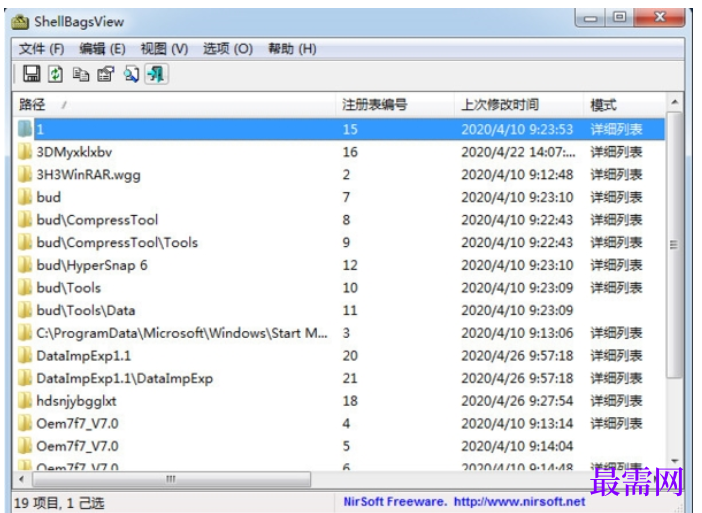
Task: Click the 详细列表 mode cell for hdsnjybgglxt
Action: point(616,400)
